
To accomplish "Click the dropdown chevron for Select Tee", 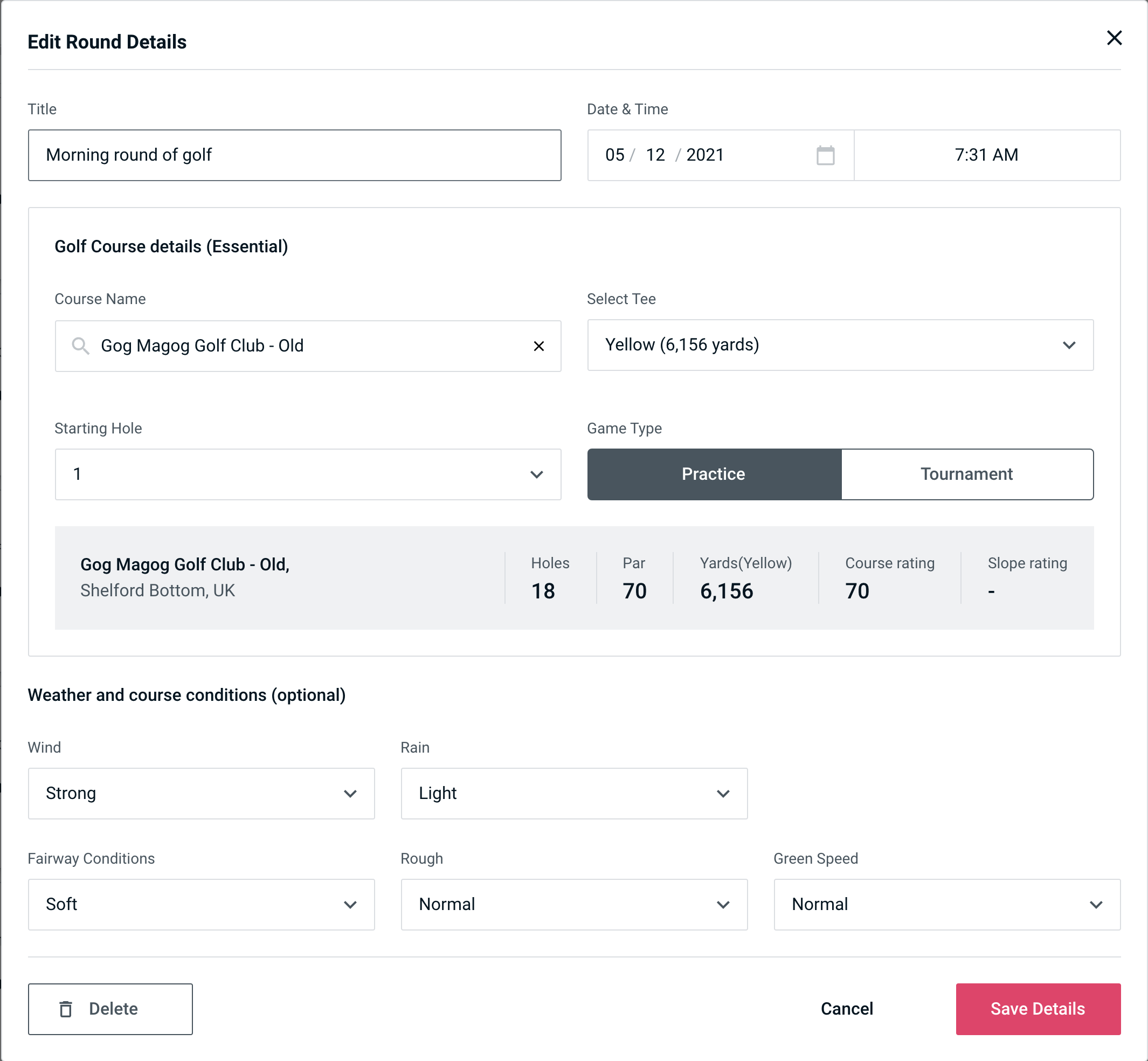I will [x=1070, y=345].
